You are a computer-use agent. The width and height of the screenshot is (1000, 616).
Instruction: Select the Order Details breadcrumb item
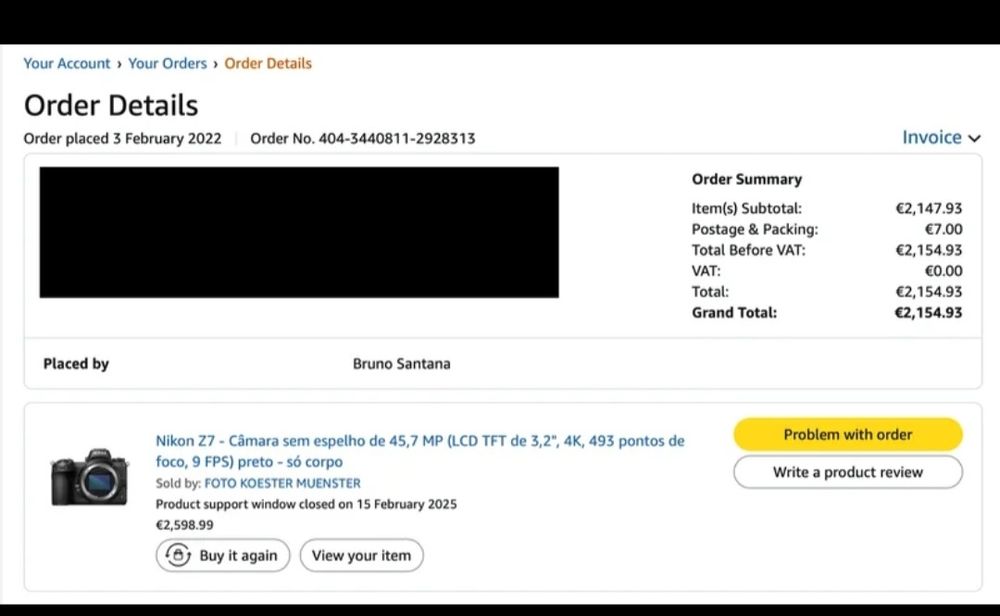(x=268, y=63)
